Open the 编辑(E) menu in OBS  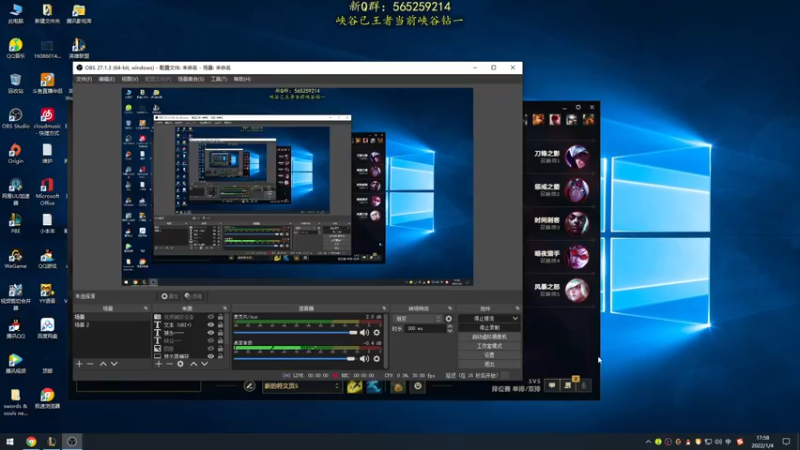[x=106, y=79]
